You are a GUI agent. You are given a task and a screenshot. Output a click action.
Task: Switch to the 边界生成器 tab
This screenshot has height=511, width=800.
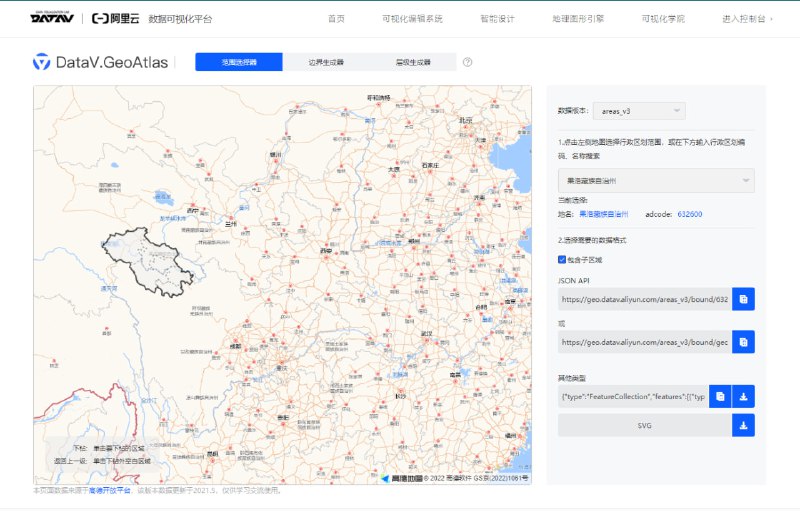pos(326,62)
